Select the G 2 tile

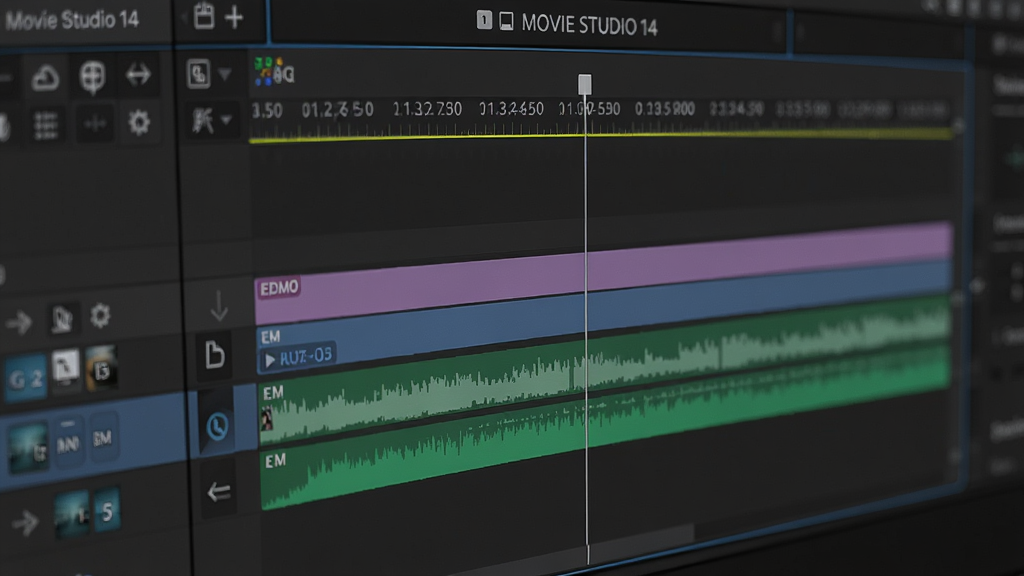coord(26,377)
